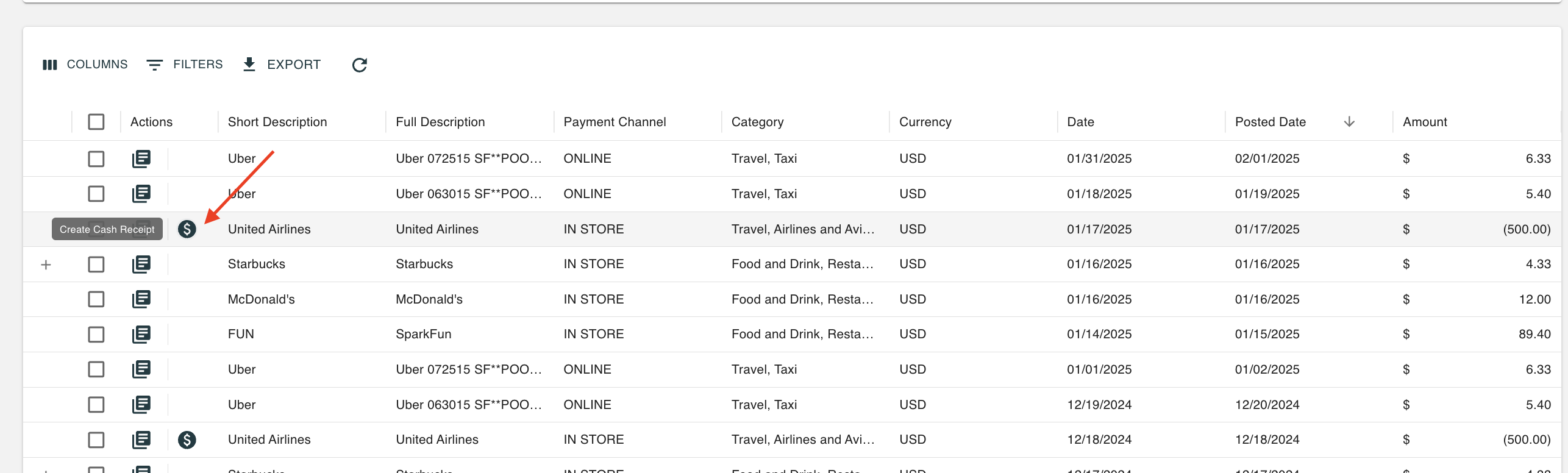Refresh the transactions table
1568x473 pixels.
pos(360,65)
